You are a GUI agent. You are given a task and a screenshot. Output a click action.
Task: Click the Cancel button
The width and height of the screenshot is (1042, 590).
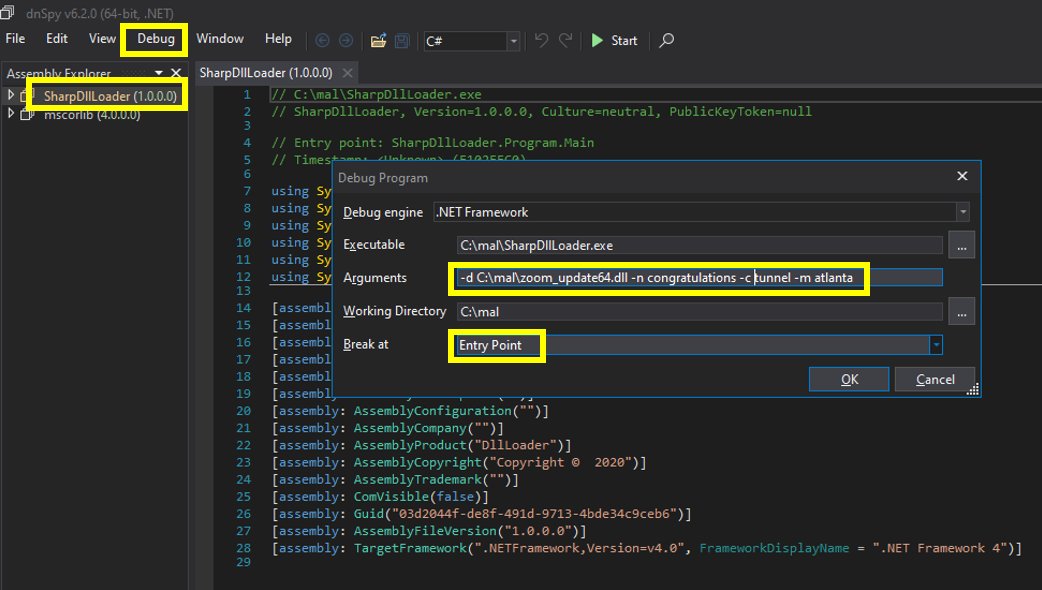point(935,379)
